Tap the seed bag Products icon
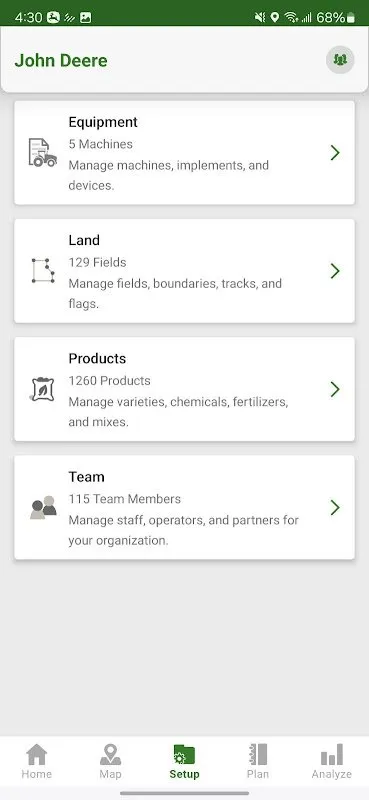Viewport: 369px width, 800px height. [x=42, y=389]
